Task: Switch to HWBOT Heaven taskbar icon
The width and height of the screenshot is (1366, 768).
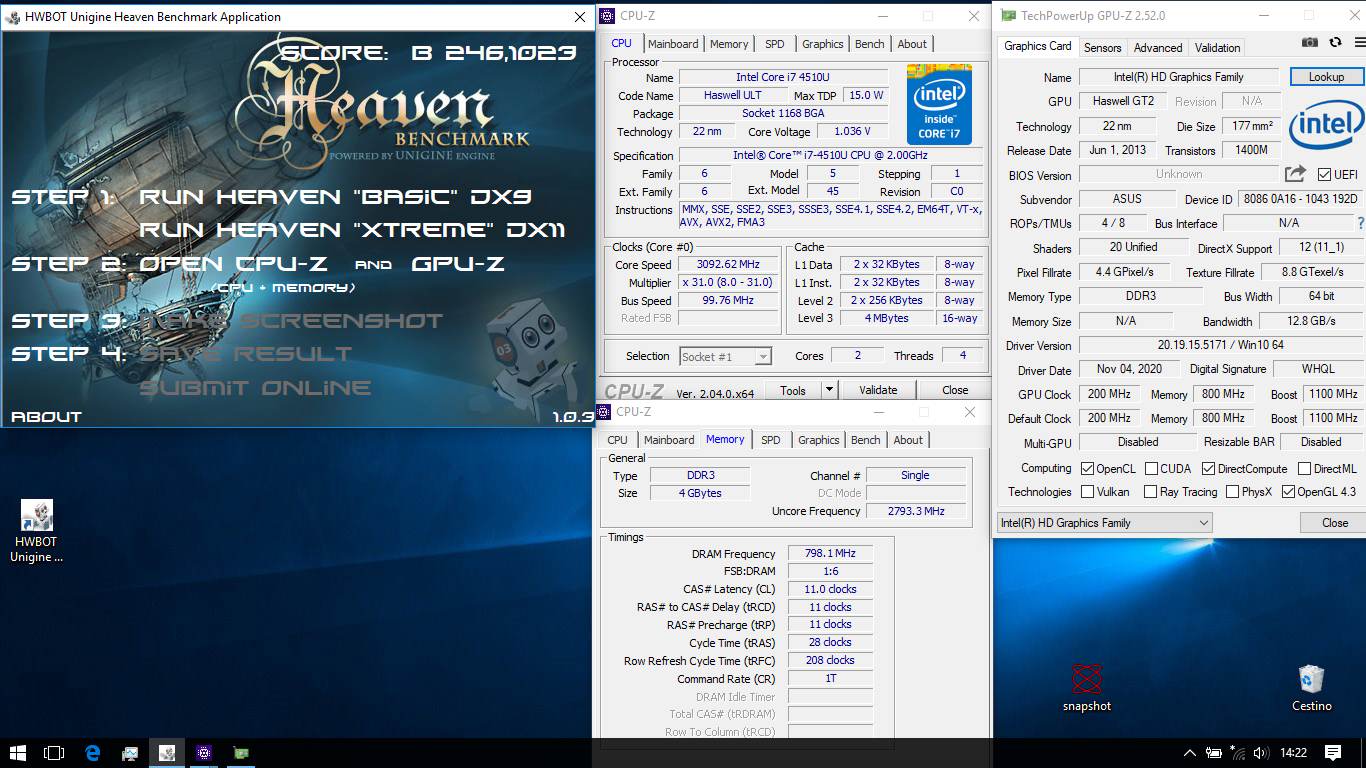Action: tap(167, 753)
